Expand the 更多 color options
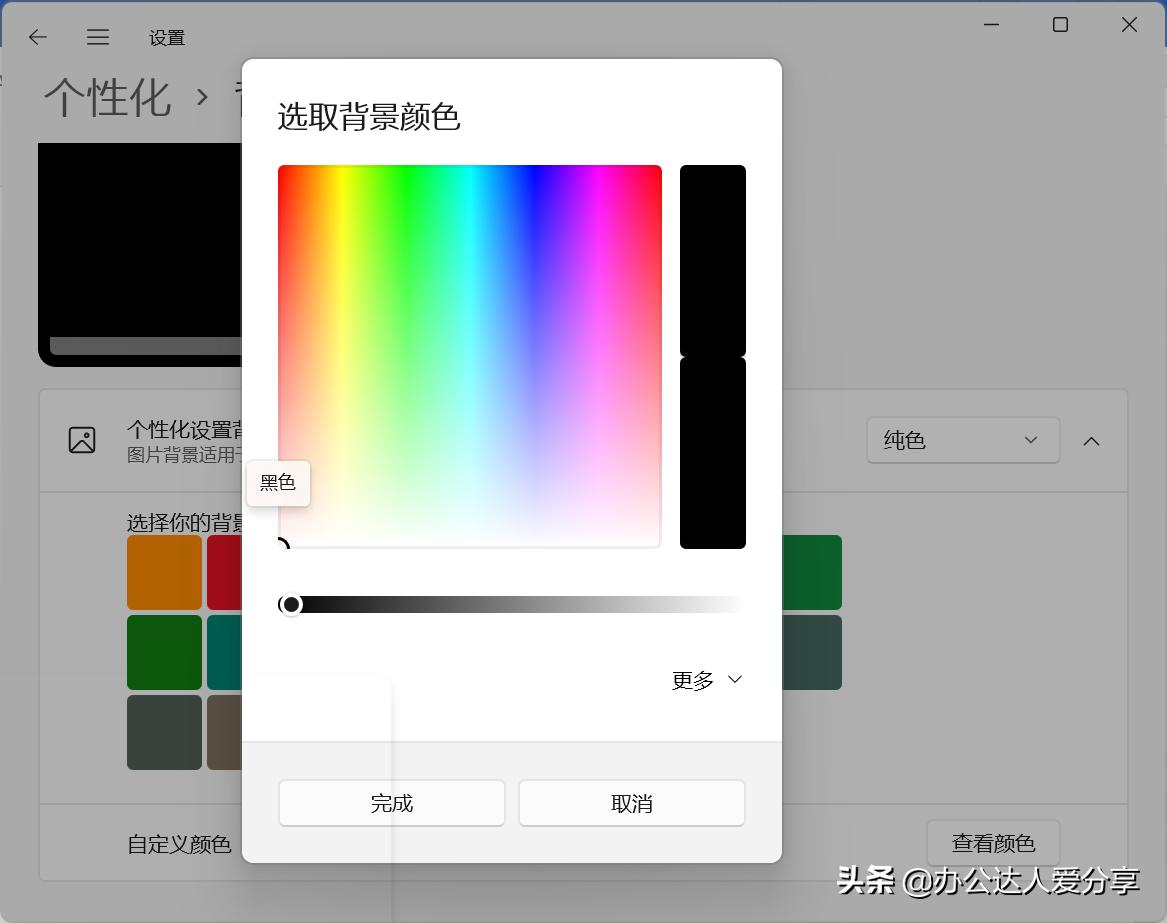This screenshot has width=1167, height=923. click(x=706, y=679)
